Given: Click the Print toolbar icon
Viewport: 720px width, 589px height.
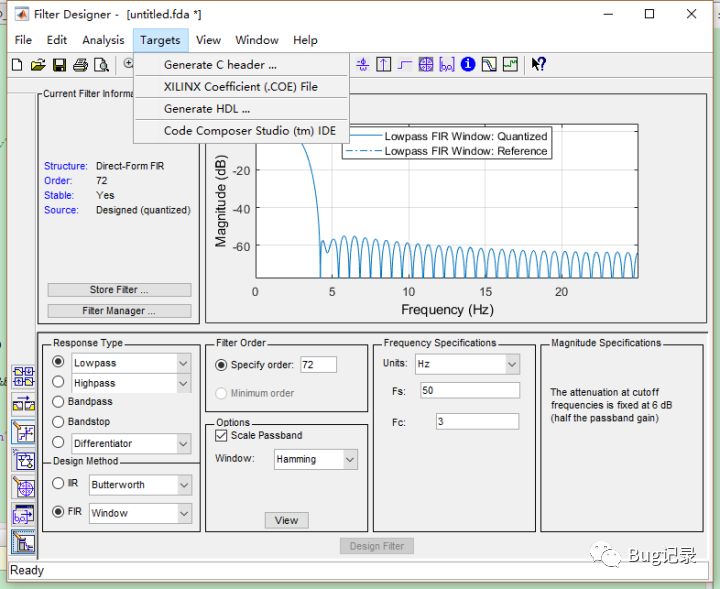Looking at the screenshot, I should [80, 65].
